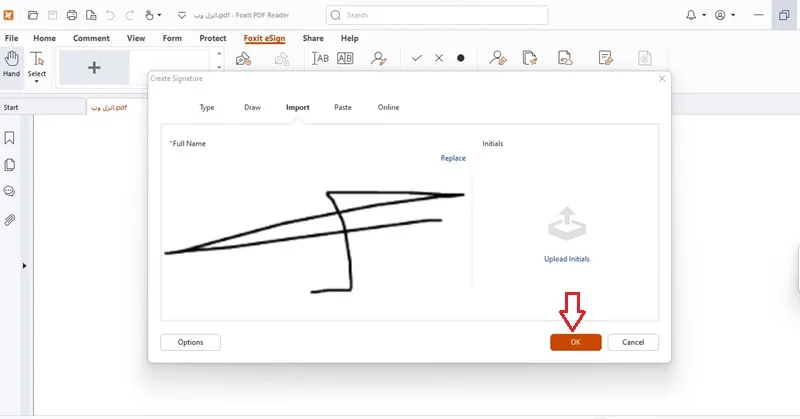This screenshot has width=800, height=419.
Task: Insert the checkmark symbol tool
Action: tap(417, 58)
